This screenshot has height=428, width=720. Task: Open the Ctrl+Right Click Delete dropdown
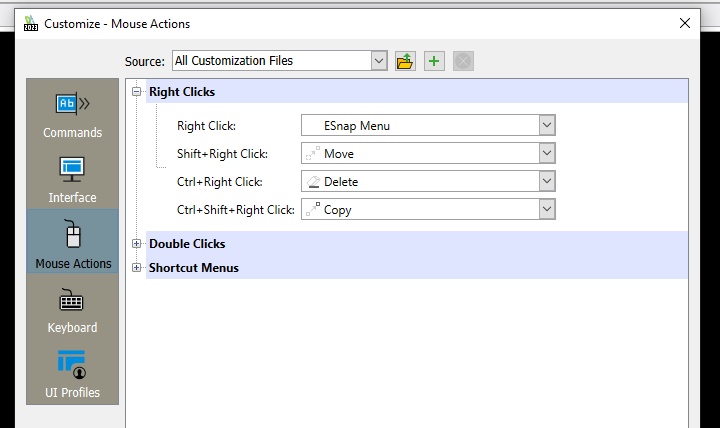pos(546,182)
